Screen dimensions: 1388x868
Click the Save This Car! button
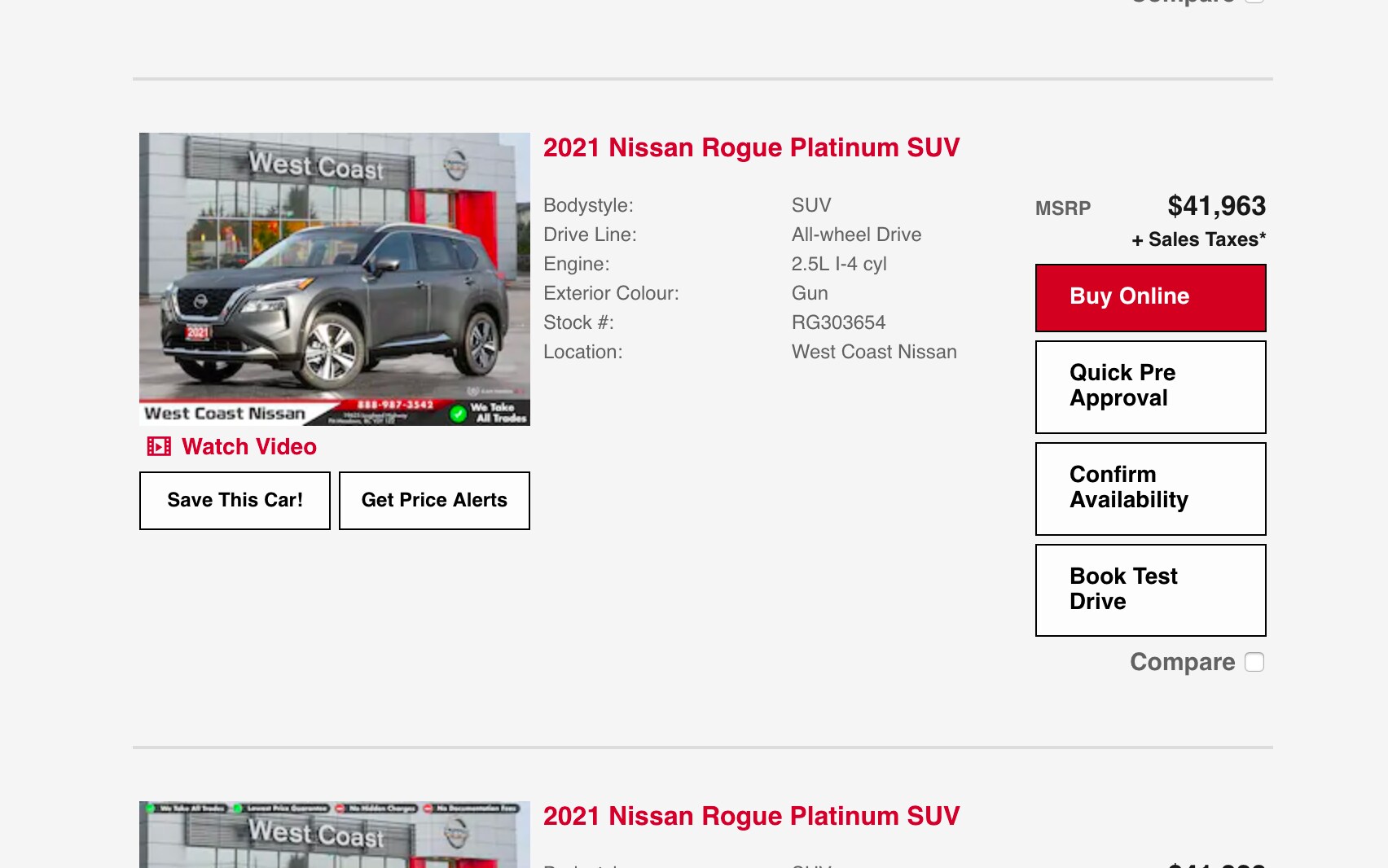pyautogui.click(x=235, y=500)
